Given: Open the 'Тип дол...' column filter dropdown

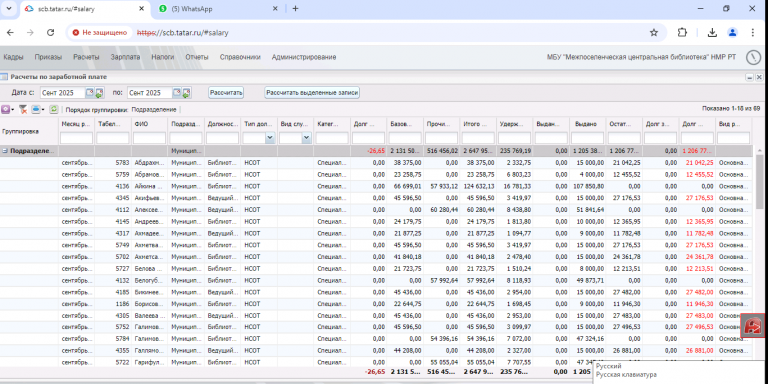Looking at the screenshot, I should tap(270, 139).
